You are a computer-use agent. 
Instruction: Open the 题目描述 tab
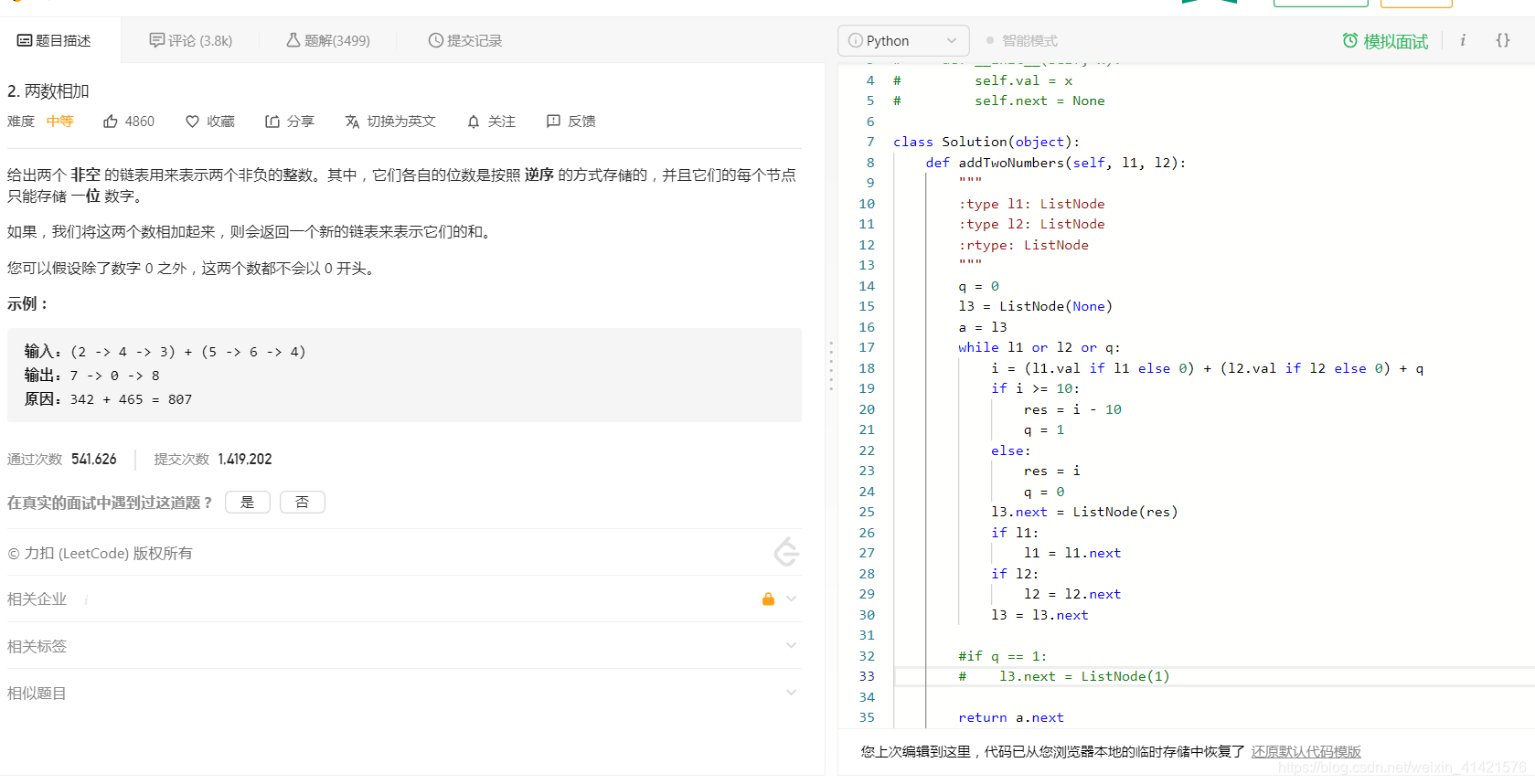55,40
